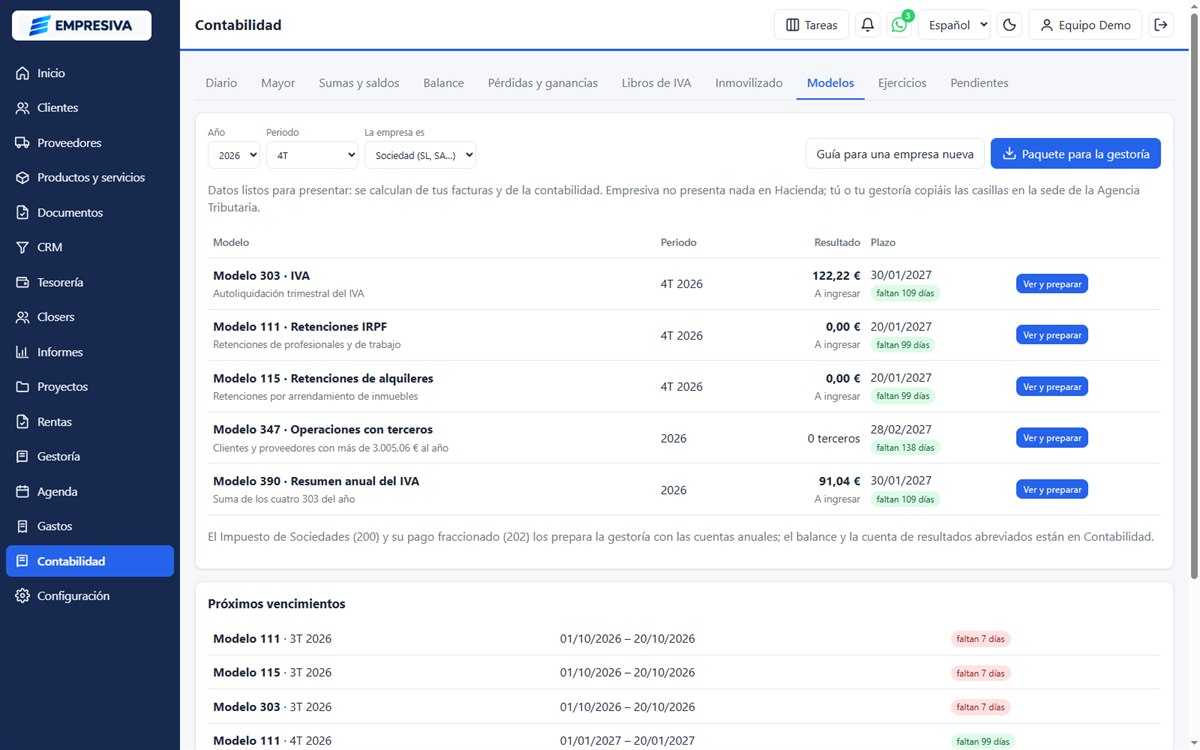
Task: Open Closers in the sidebar
Action: tap(90, 317)
